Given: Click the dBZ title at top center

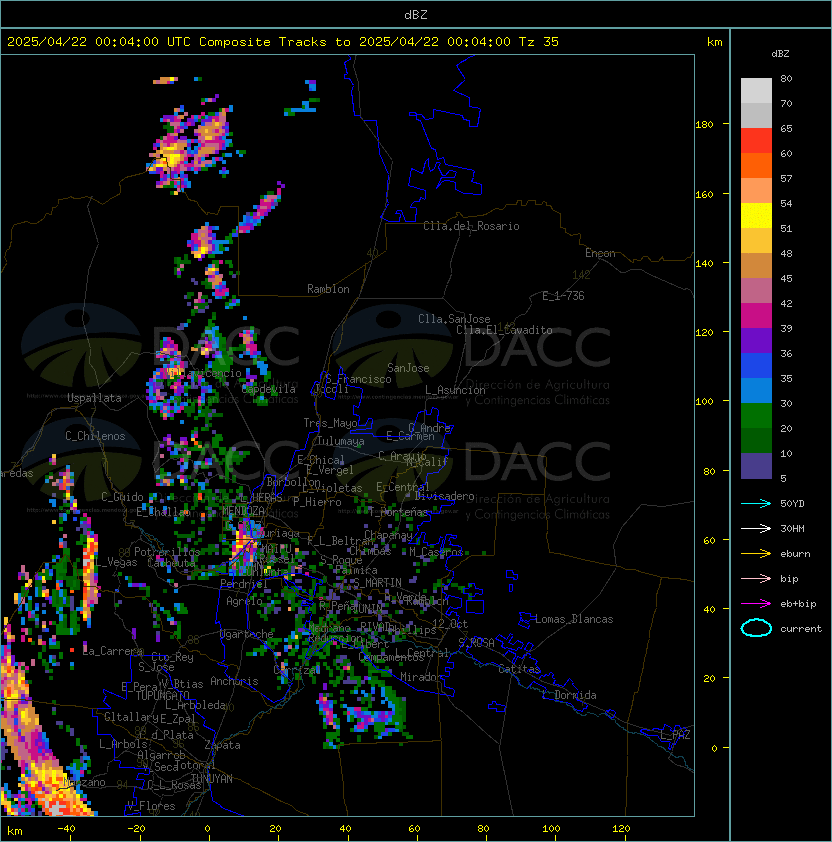Looking at the screenshot, I should point(416,14).
